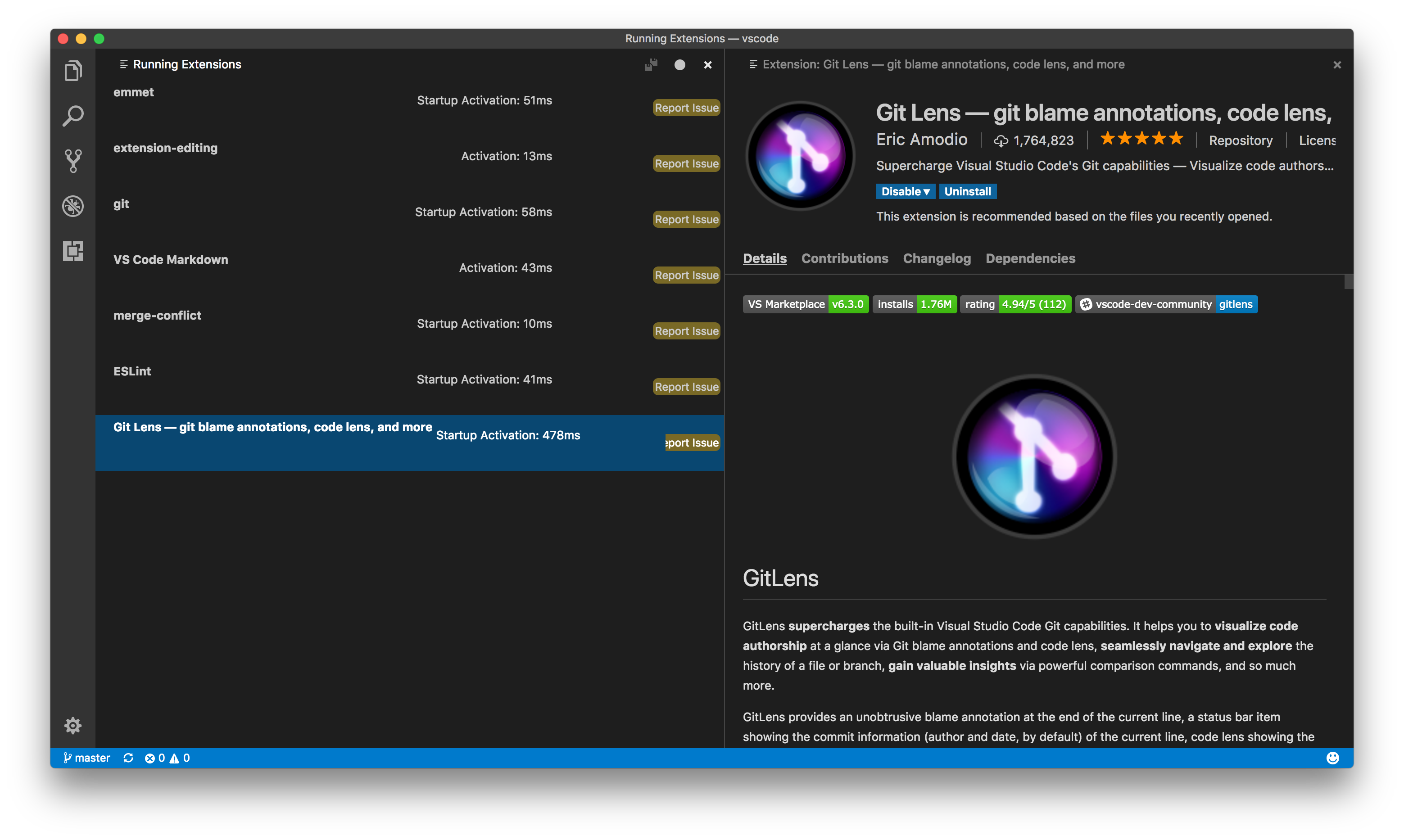Open the GitLens Repository link
Viewport: 1404px width, 840px height.
[1240, 140]
